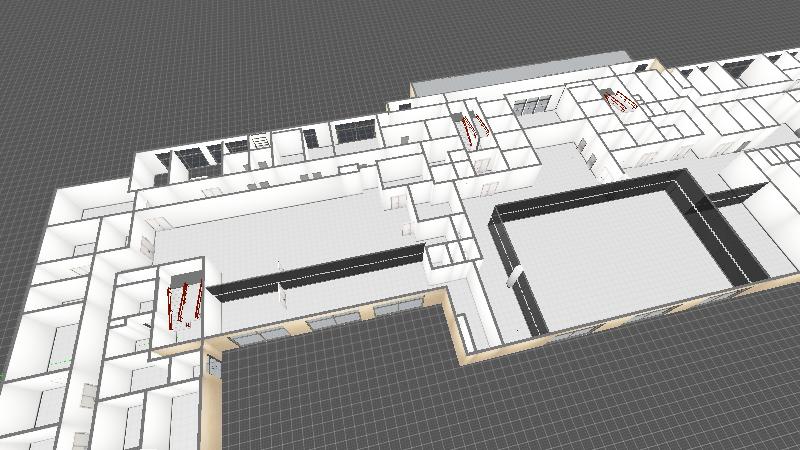Click the dark grid ground in the bottom-right area
Image resolution: width=800 pixels, height=450 pixels.
pyautogui.click(x=600, y=400)
